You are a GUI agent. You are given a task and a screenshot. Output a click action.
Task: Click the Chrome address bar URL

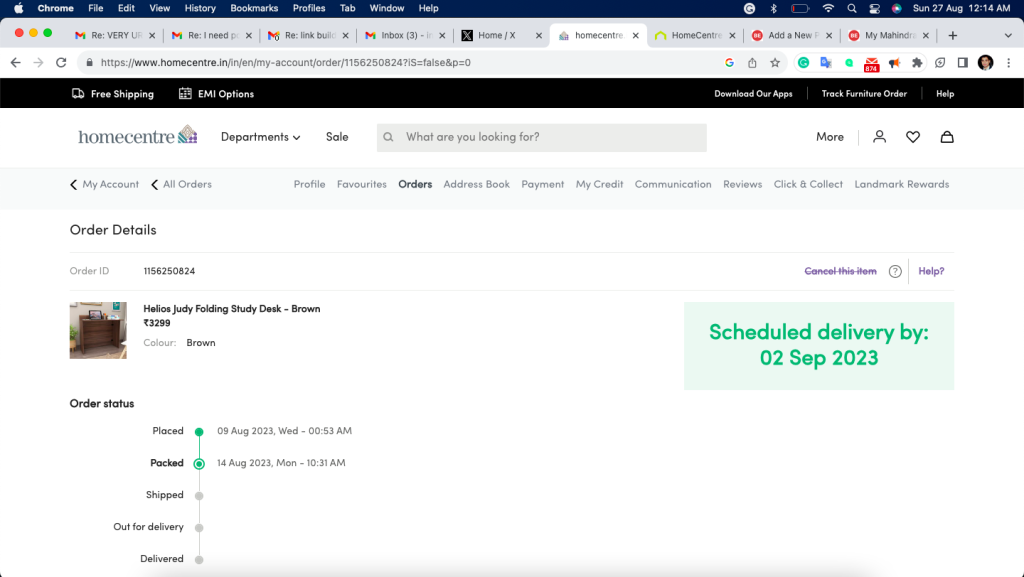(285, 63)
